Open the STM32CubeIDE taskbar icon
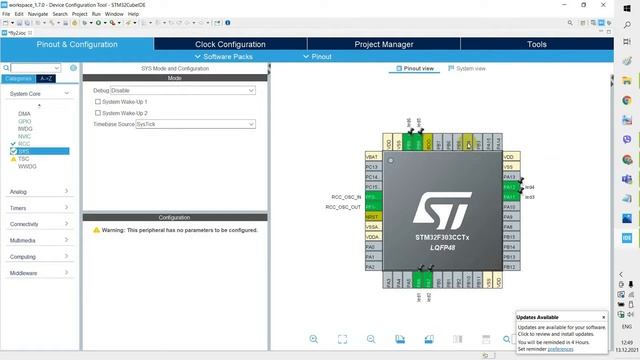The width and height of the screenshot is (640, 360). (x=627, y=238)
